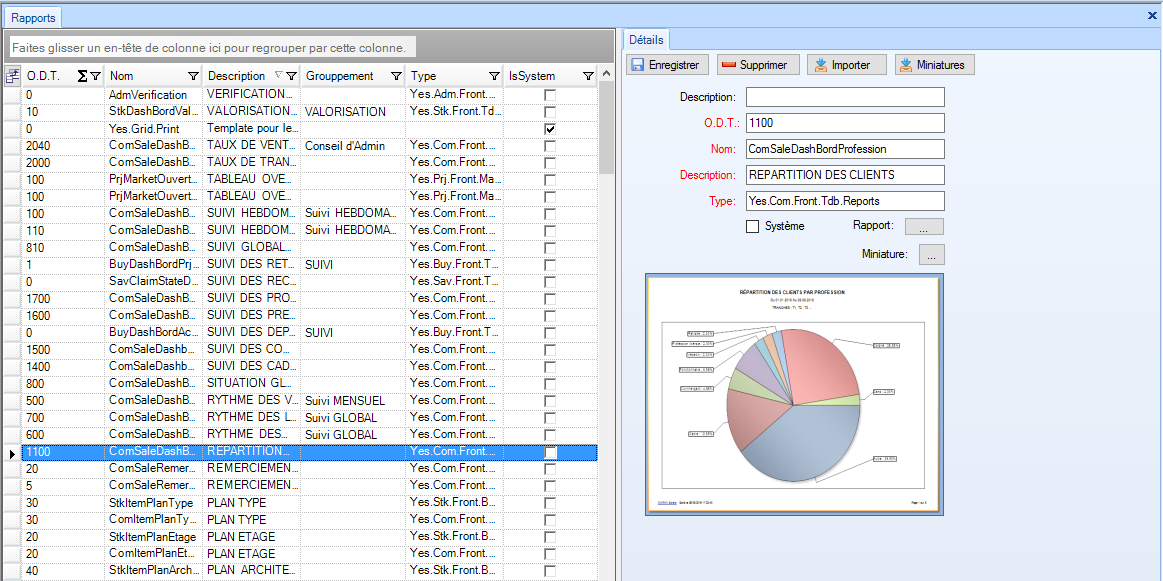Open filter funnel on the Nom column
1163x581 pixels.
(193, 76)
